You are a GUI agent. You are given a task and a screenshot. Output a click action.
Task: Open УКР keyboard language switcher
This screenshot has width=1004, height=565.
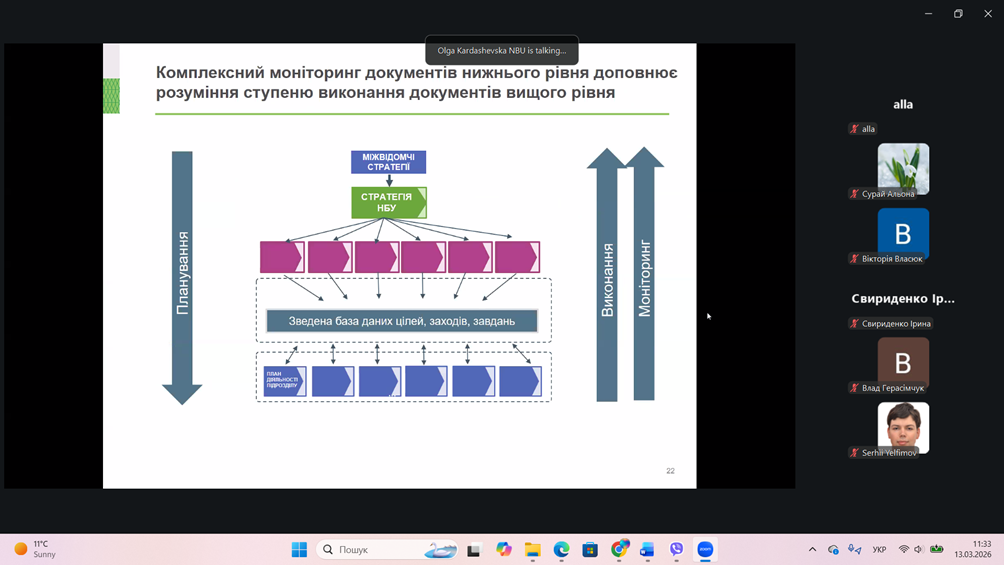(x=879, y=549)
